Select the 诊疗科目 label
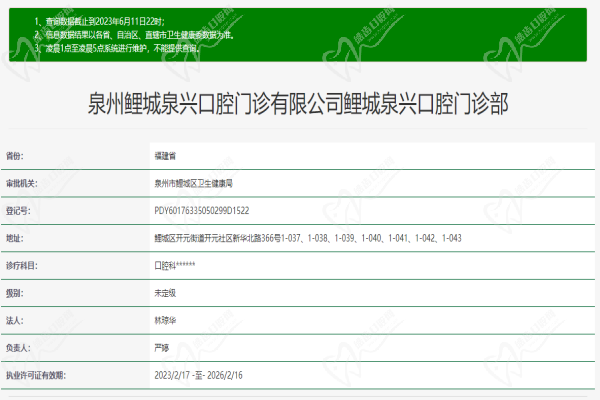The image size is (600, 400). tap(22, 266)
